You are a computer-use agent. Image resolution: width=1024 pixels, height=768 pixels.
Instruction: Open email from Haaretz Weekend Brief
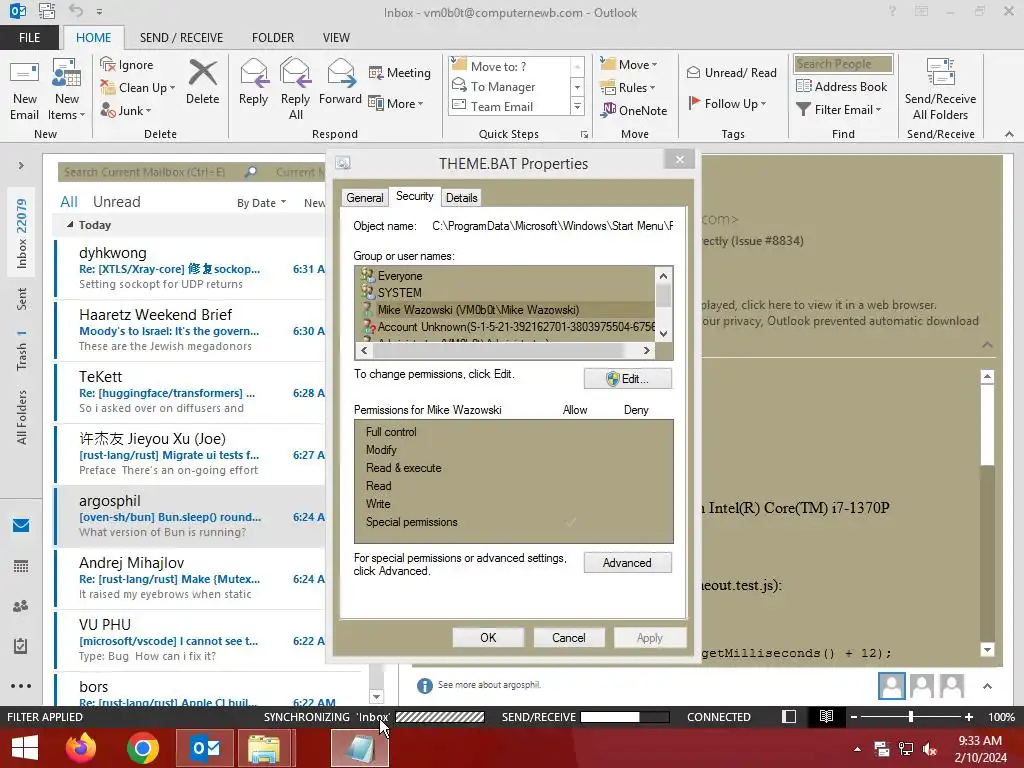point(190,330)
